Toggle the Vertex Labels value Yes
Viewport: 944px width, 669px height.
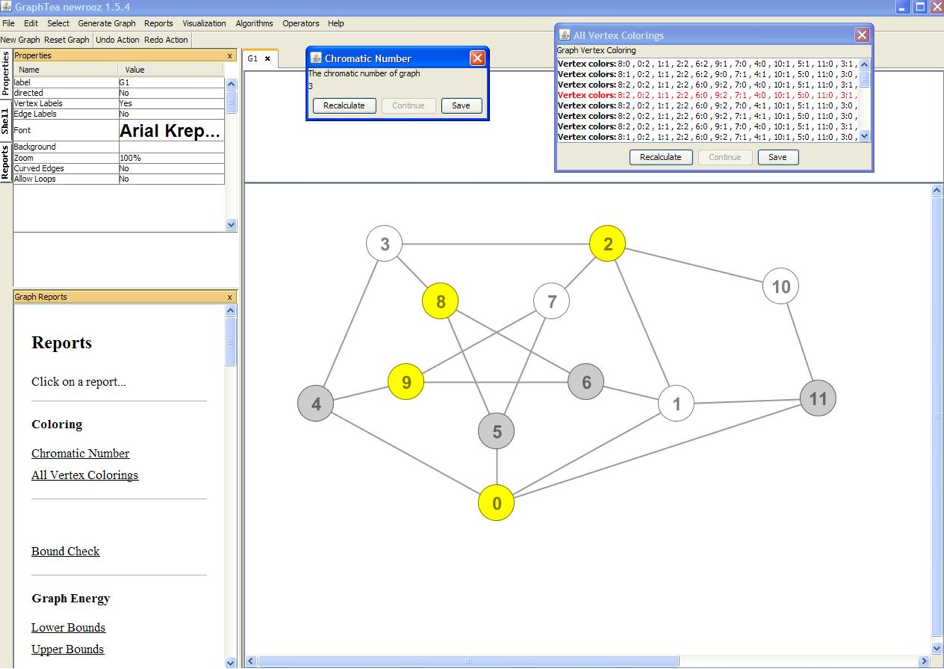point(170,103)
